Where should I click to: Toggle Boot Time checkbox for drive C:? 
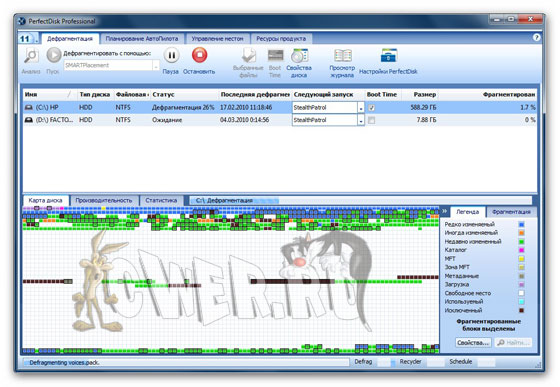[x=372, y=107]
